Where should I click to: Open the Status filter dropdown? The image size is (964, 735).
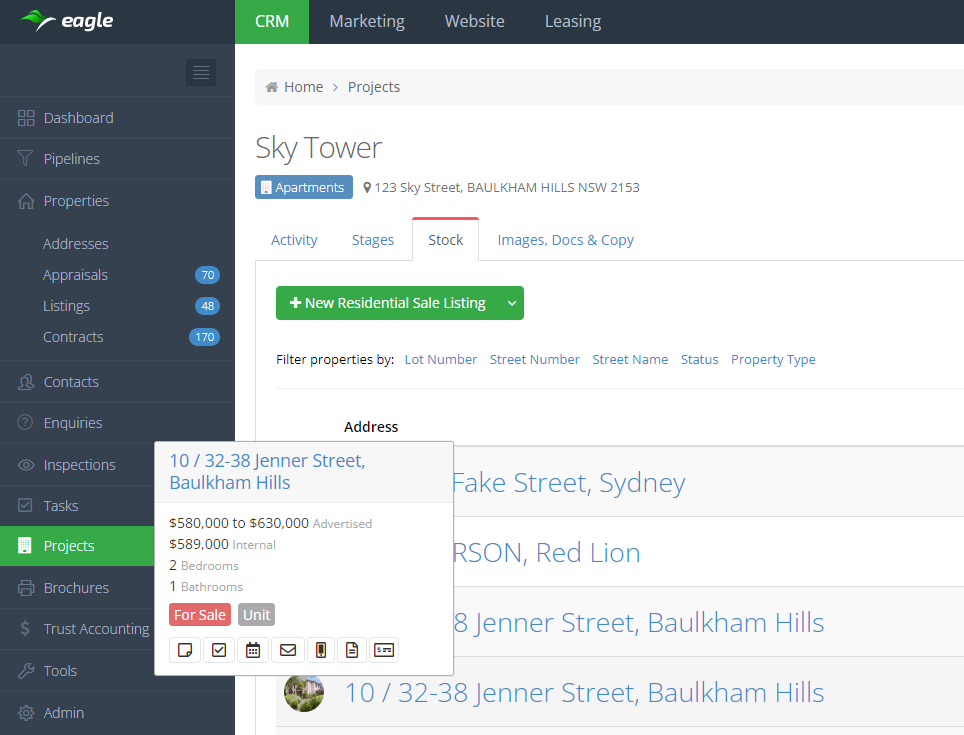pyautogui.click(x=699, y=359)
